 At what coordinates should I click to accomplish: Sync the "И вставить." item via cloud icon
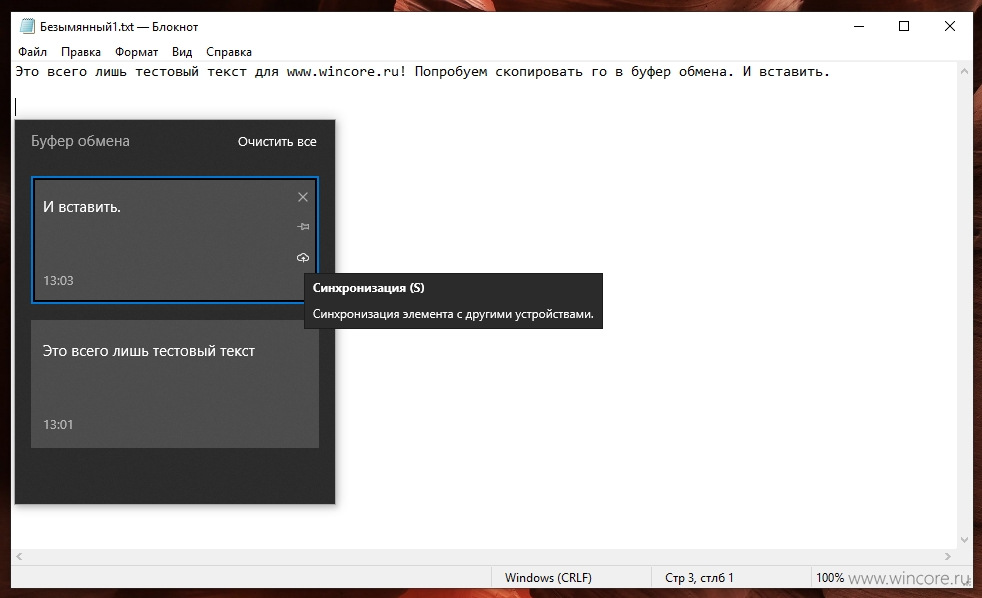coord(302,257)
